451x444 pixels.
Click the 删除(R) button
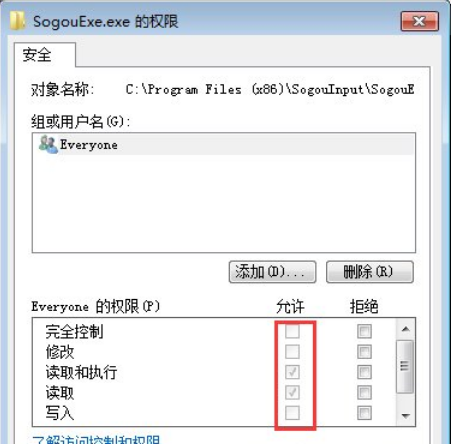tap(370, 272)
